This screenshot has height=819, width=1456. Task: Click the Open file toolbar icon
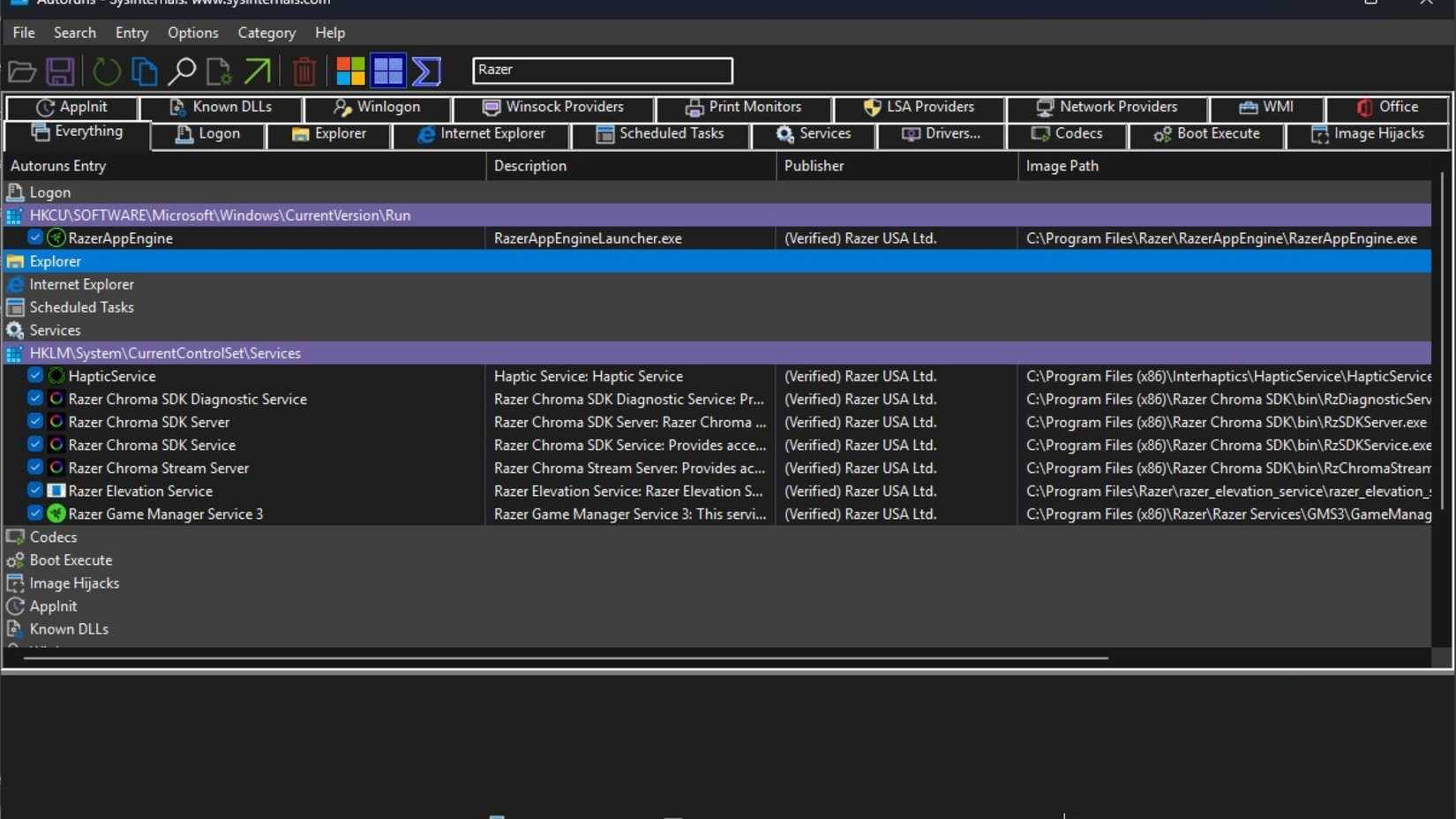22,71
